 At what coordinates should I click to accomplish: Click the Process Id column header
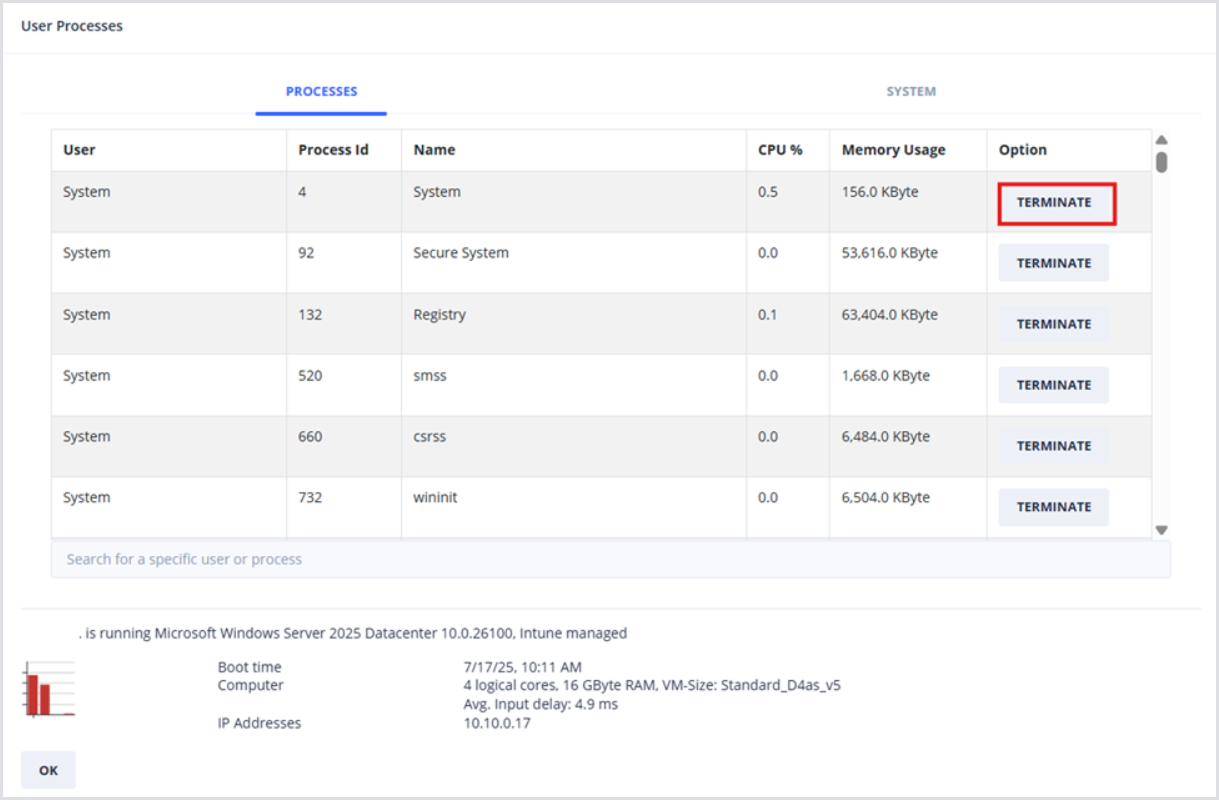(333, 150)
